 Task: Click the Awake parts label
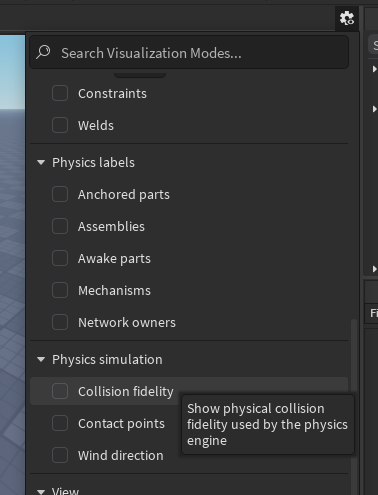click(x=114, y=259)
